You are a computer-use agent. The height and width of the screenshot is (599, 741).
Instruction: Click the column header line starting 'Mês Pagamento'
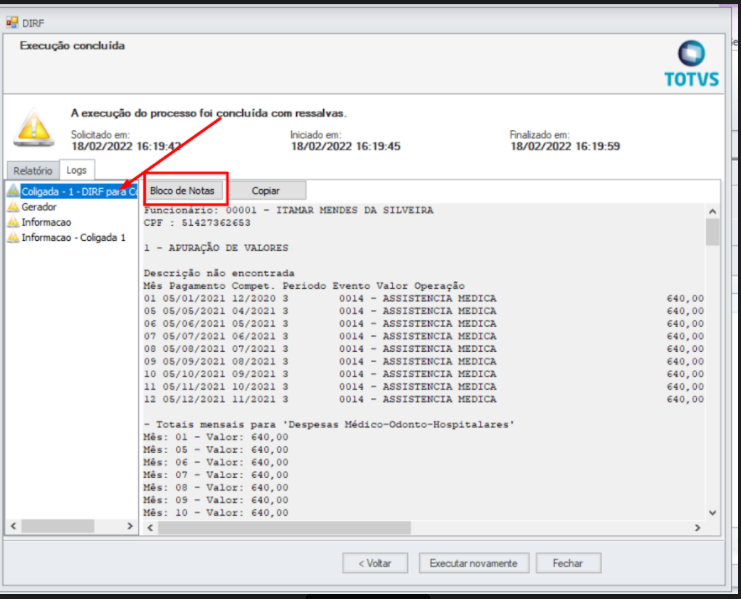click(304, 286)
